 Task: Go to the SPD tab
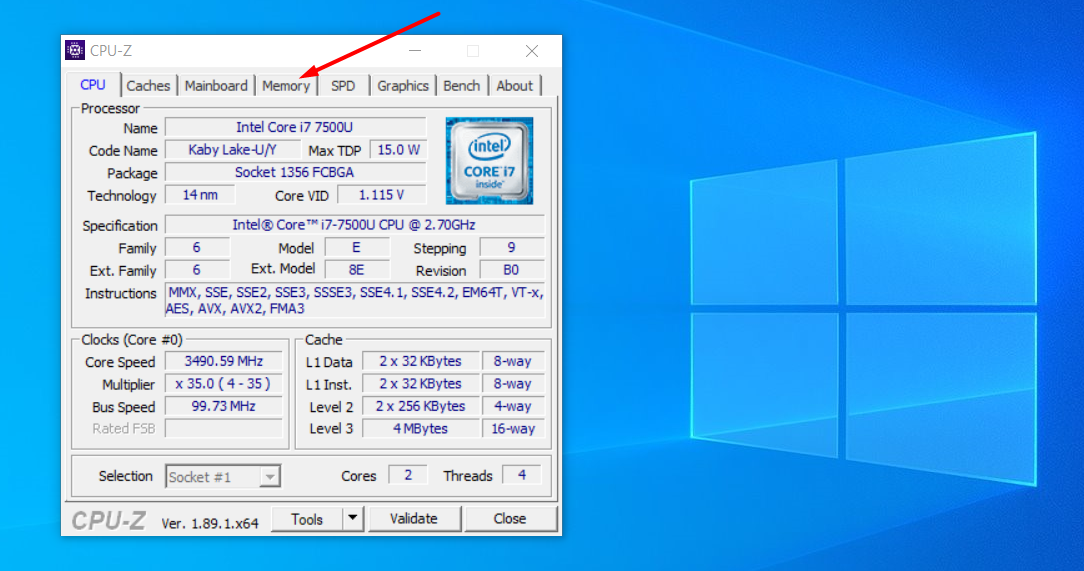pos(343,86)
